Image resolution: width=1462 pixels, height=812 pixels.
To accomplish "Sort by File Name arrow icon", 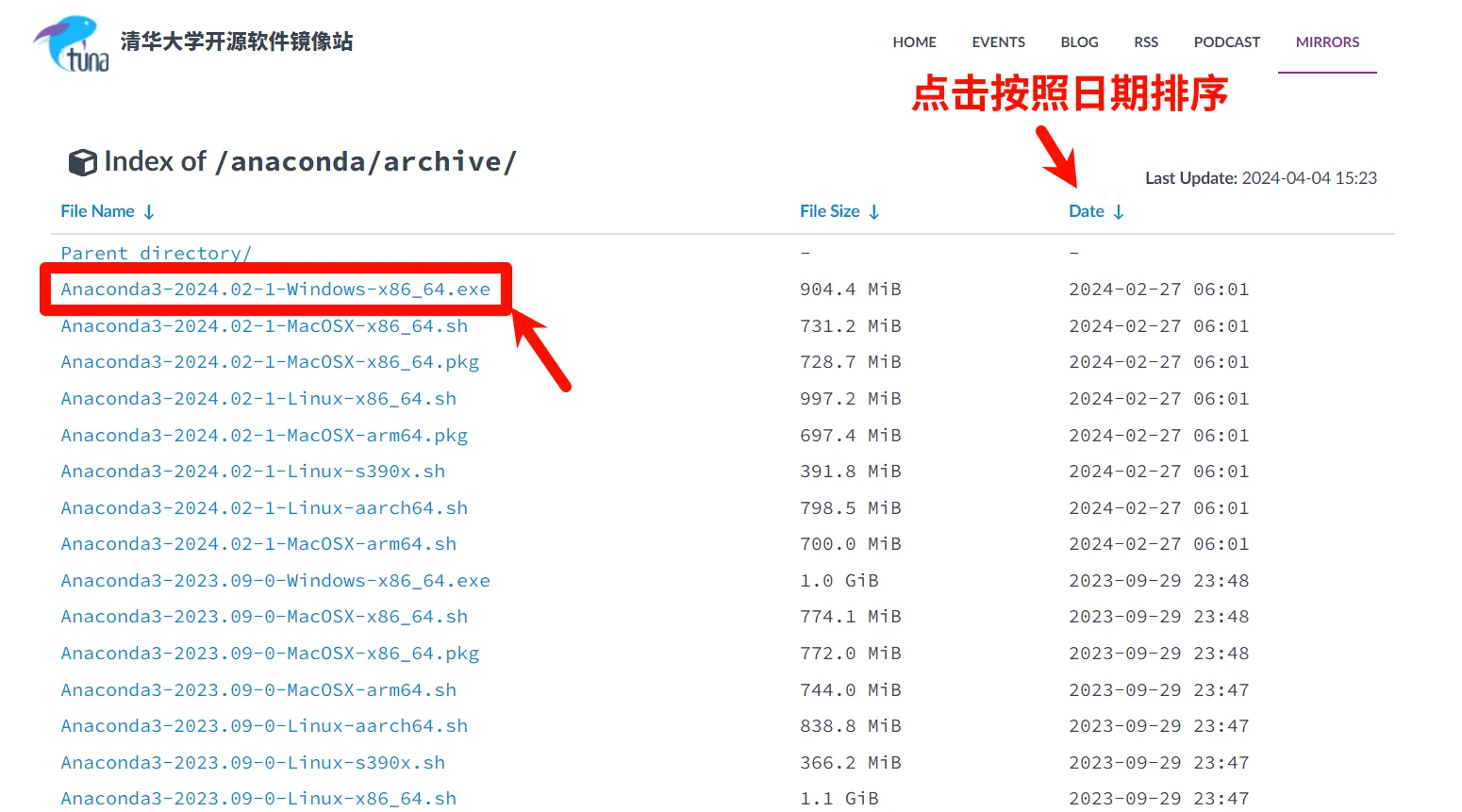I will [149, 212].
